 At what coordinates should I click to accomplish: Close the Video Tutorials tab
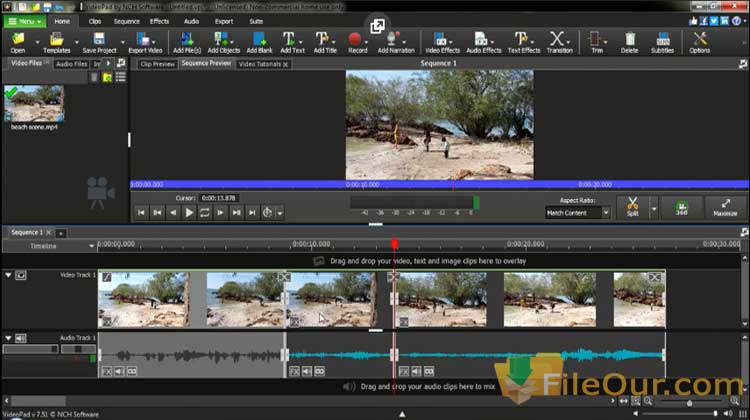pyautogui.click(x=286, y=65)
